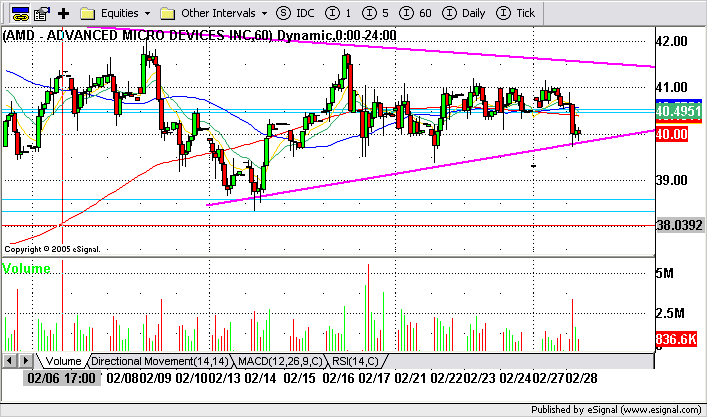
Task: Switch to the 1 minute interval
Action: (338, 13)
